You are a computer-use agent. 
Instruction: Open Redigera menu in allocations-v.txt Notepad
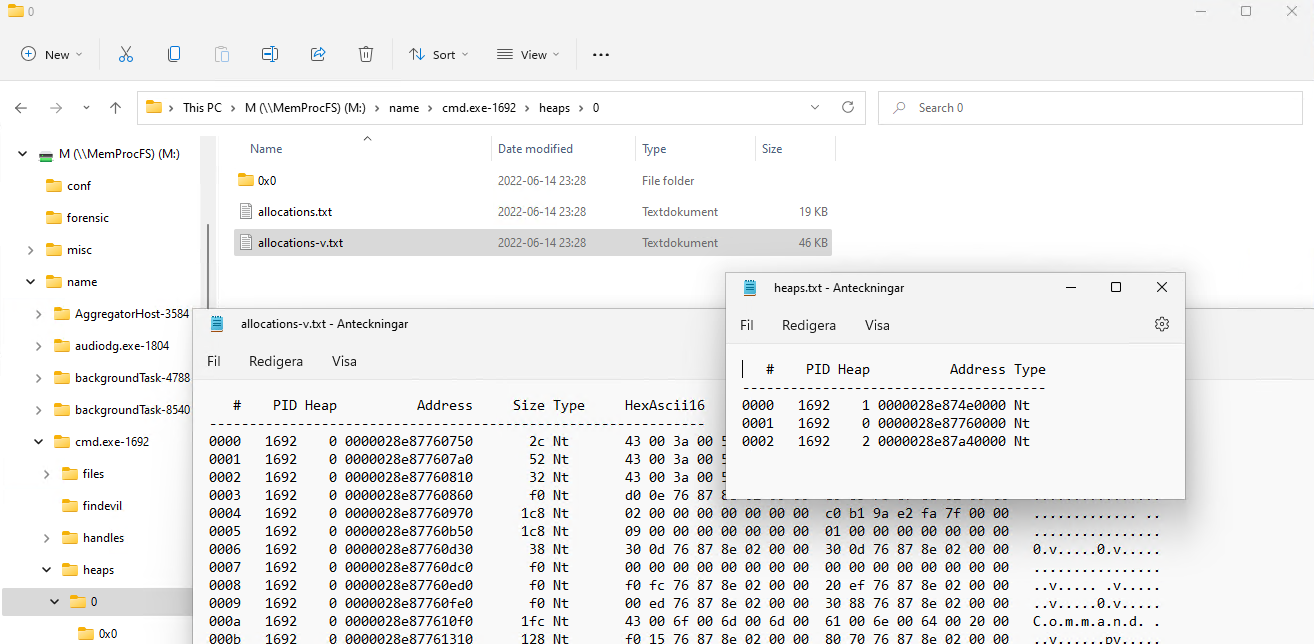tap(276, 361)
